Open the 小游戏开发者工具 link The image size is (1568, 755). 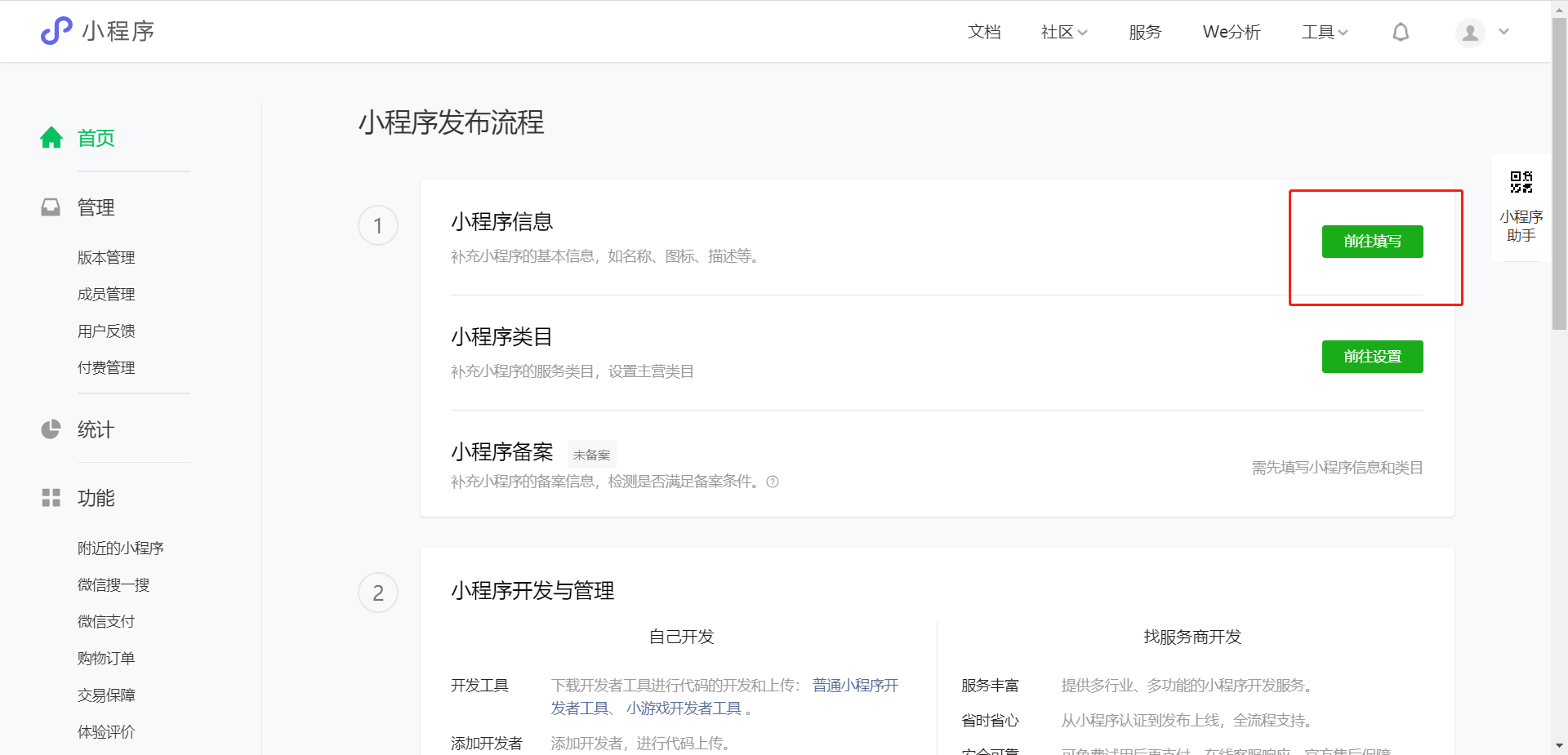pos(684,708)
